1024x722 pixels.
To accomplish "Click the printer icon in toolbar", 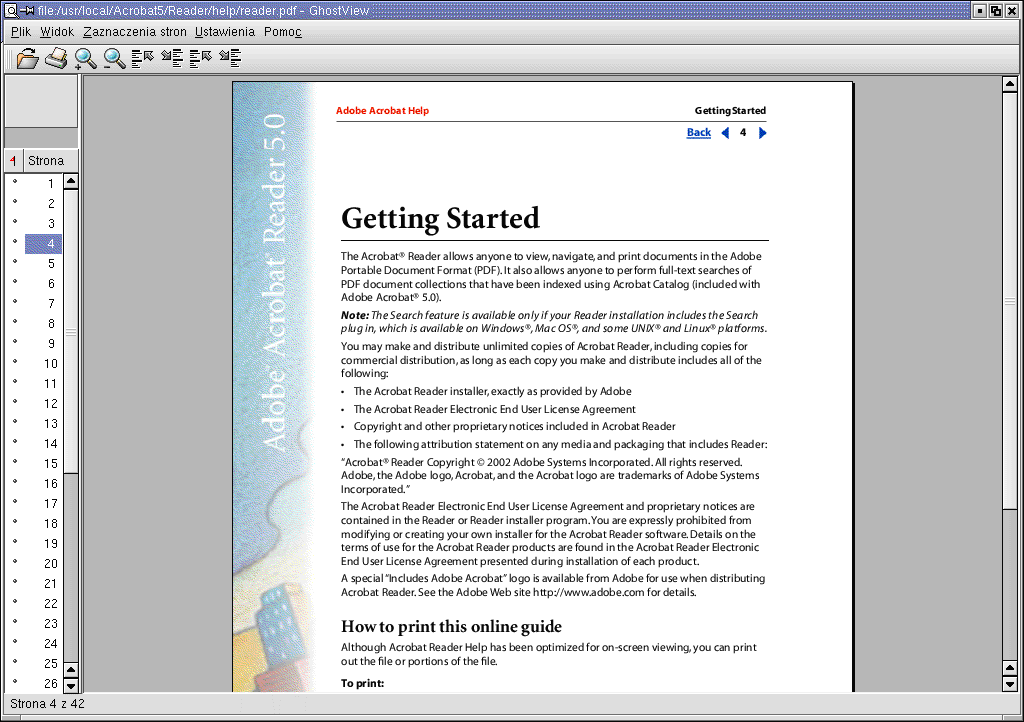I will [56, 59].
